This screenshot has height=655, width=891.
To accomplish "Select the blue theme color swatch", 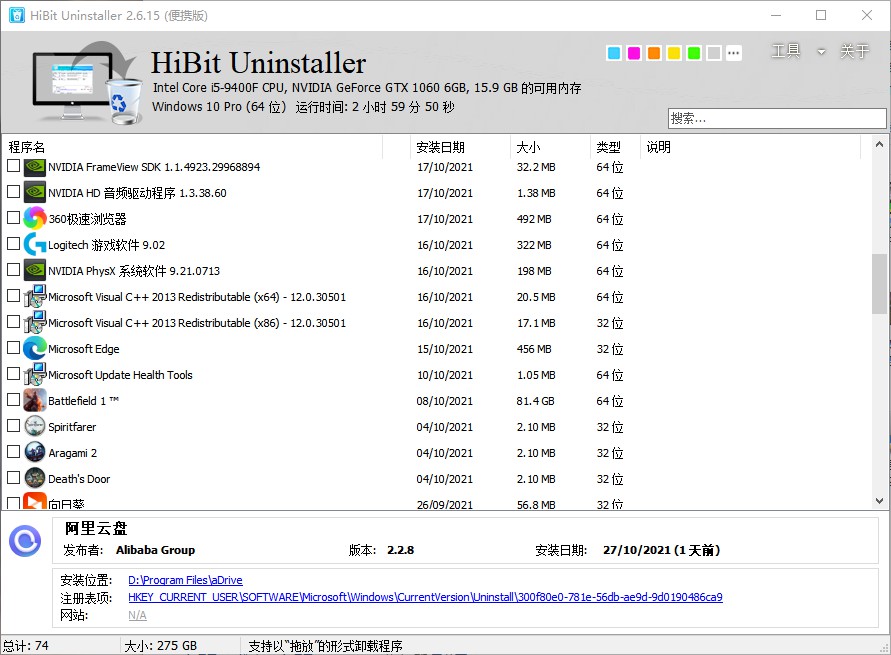I will [614, 53].
